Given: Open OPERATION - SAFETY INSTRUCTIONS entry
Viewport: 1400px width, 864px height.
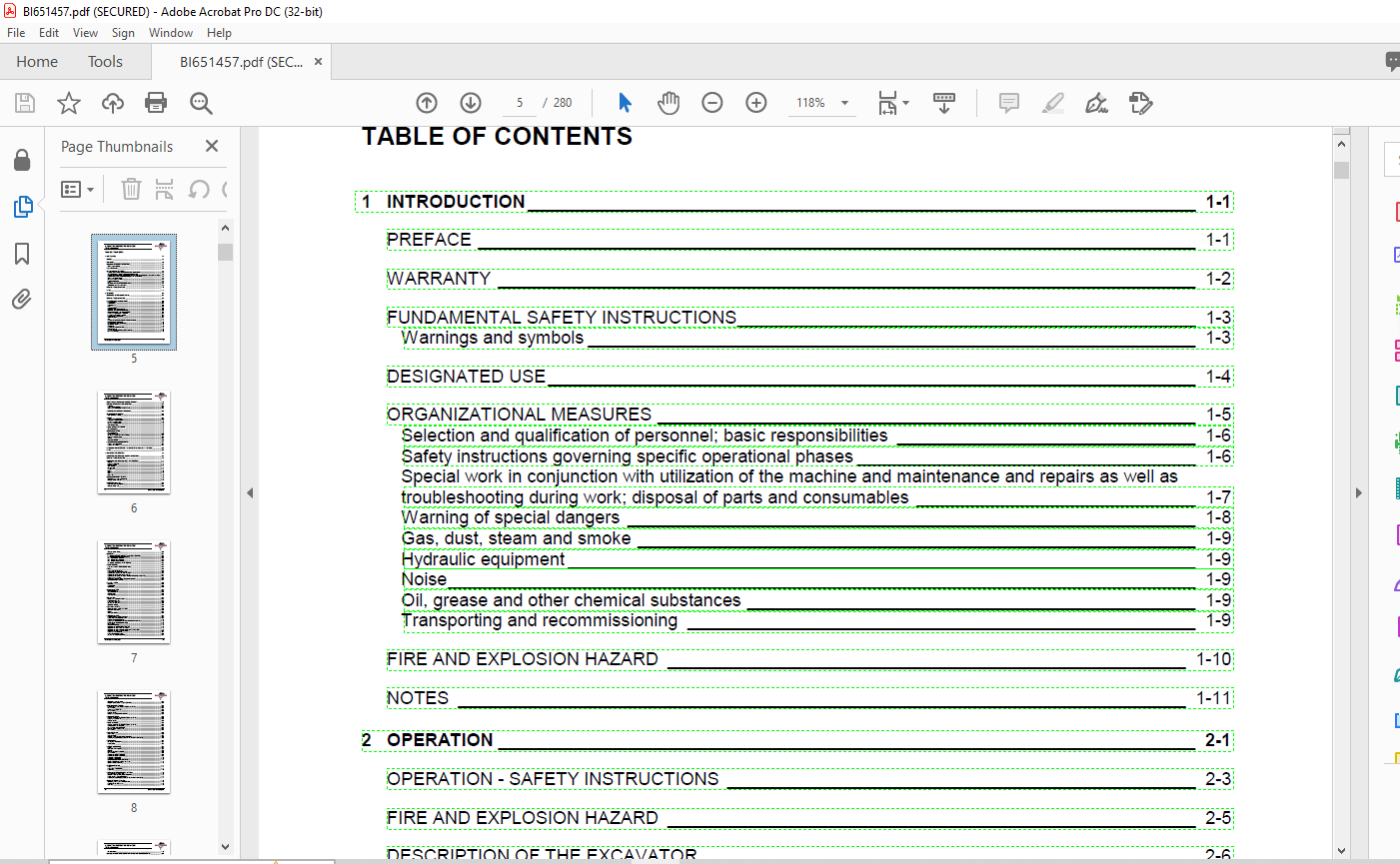Looking at the screenshot, I should coord(810,779).
